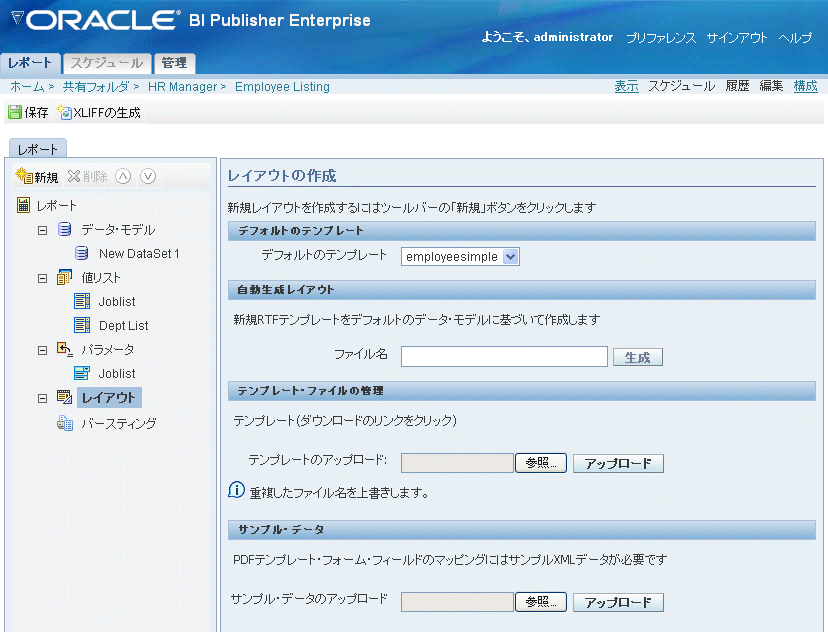The height and width of the screenshot is (632, 828).
Task: Click the XLIFF generation icon
Action: tap(64, 112)
